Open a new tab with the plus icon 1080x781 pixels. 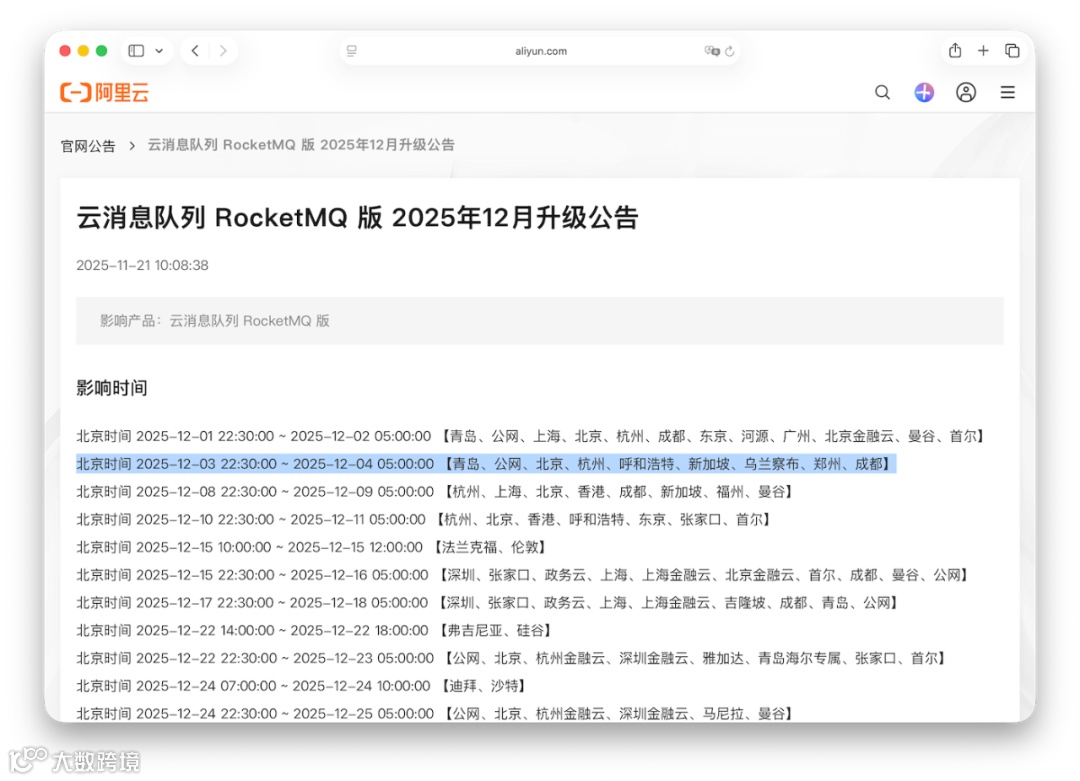click(x=984, y=51)
